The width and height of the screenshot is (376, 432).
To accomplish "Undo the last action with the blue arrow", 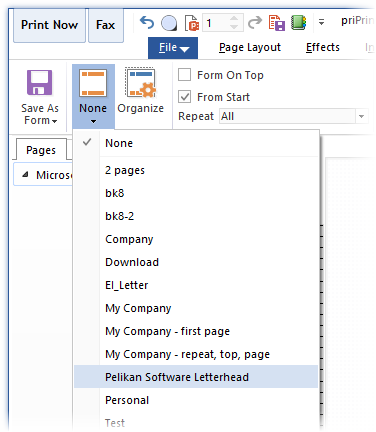I will tap(147, 23).
